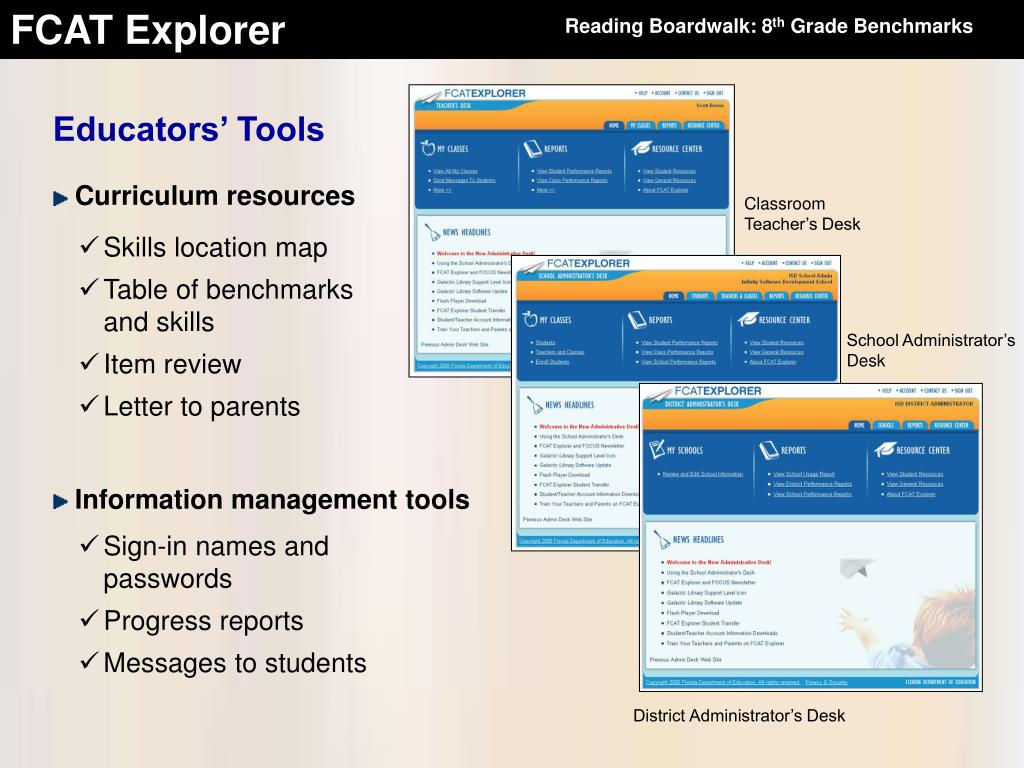Click Flash Player Download headline on District Desk

coord(692,613)
